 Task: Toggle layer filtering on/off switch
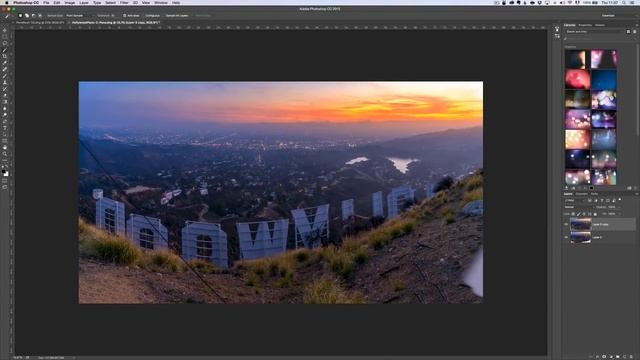tap(620, 200)
